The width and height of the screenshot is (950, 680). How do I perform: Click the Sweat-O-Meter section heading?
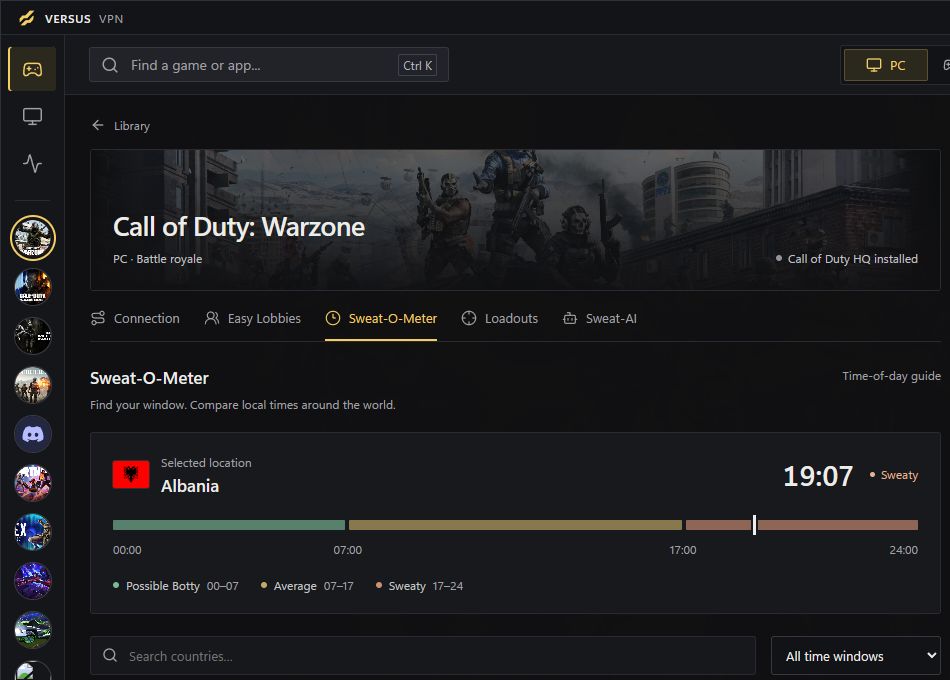(149, 378)
